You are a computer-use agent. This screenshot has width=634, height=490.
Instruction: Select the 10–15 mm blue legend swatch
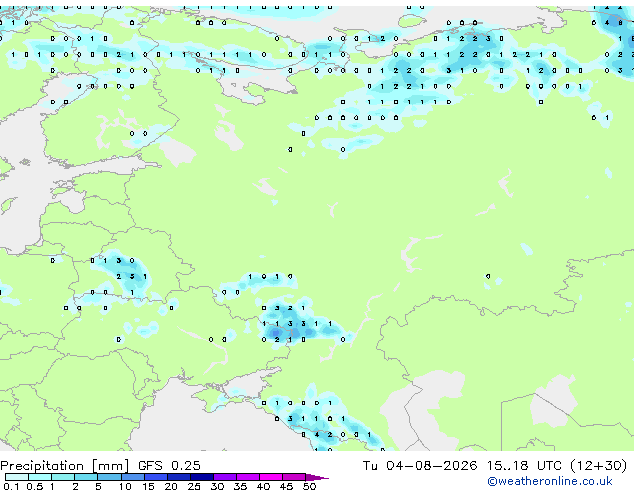pos(132,477)
